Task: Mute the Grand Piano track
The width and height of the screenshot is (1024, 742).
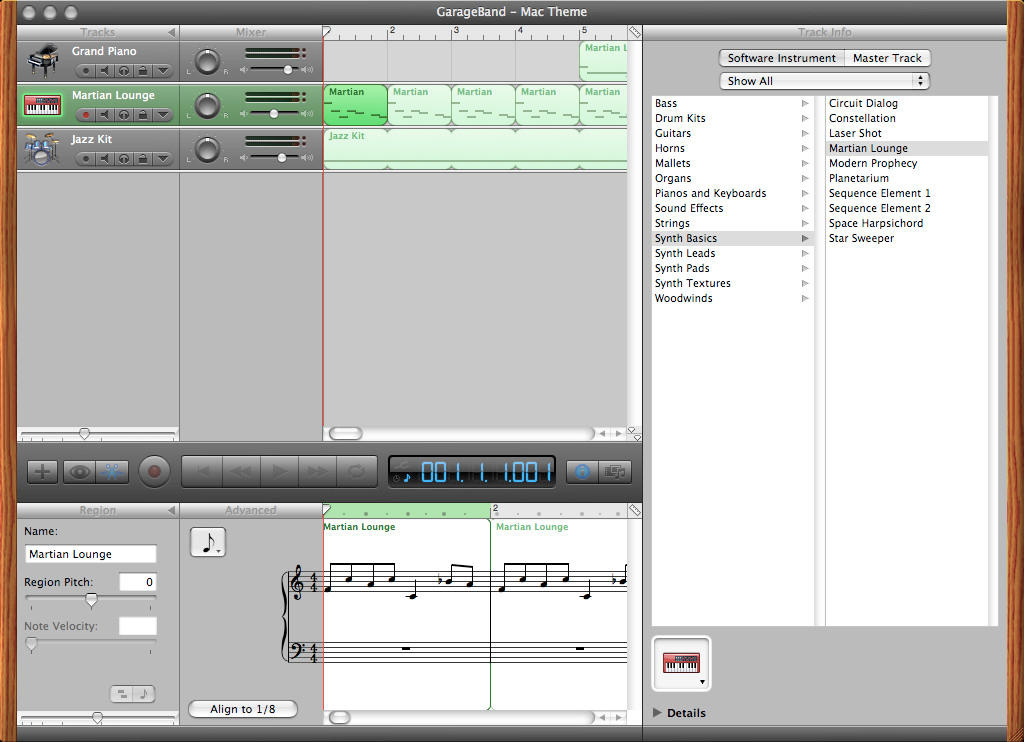Action: (x=104, y=71)
